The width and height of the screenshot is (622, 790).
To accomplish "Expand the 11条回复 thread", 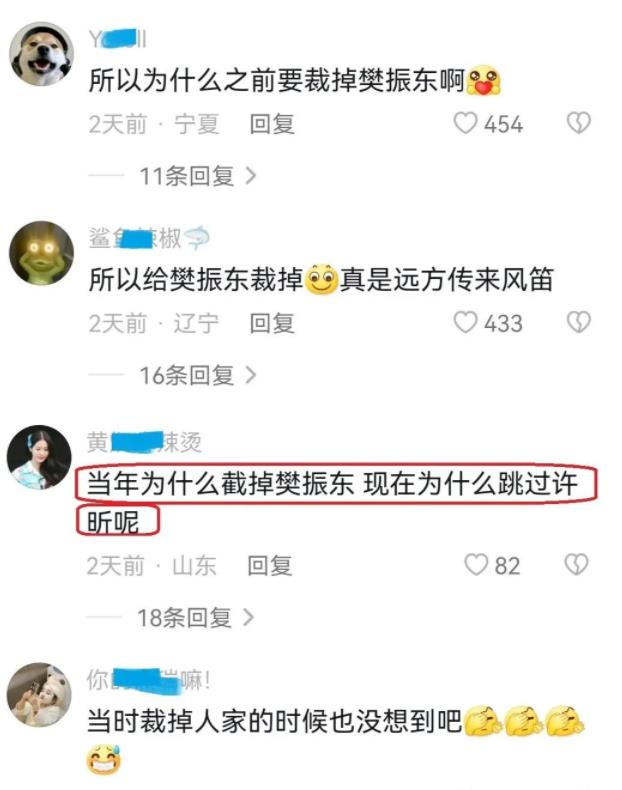I will tap(197, 176).
